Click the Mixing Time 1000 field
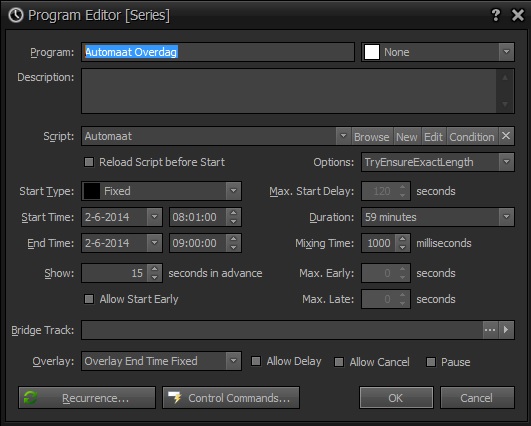The height and width of the screenshot is (426, 531). [x=379, y=243]
